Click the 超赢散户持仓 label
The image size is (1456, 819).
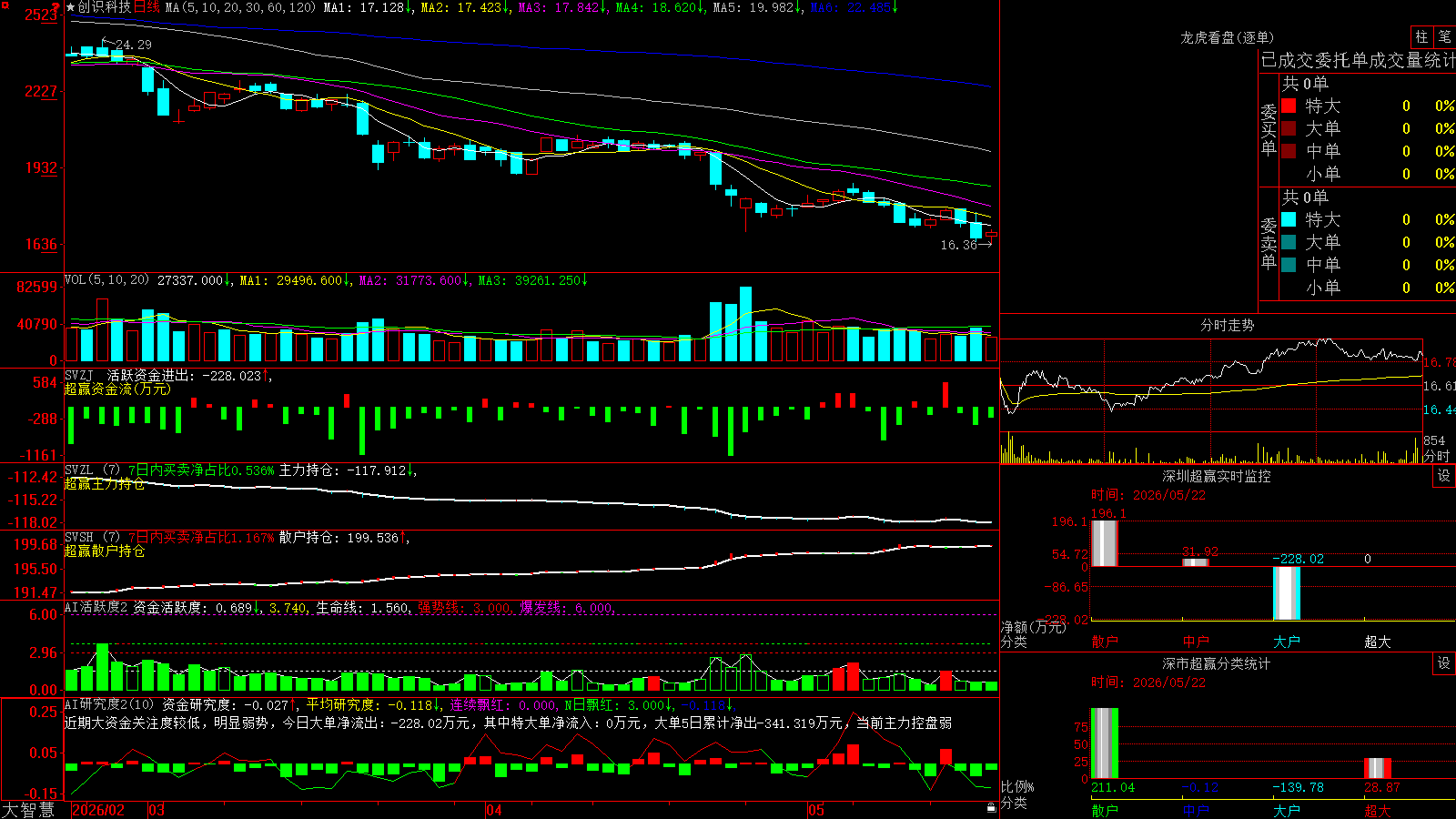[105, 551]
